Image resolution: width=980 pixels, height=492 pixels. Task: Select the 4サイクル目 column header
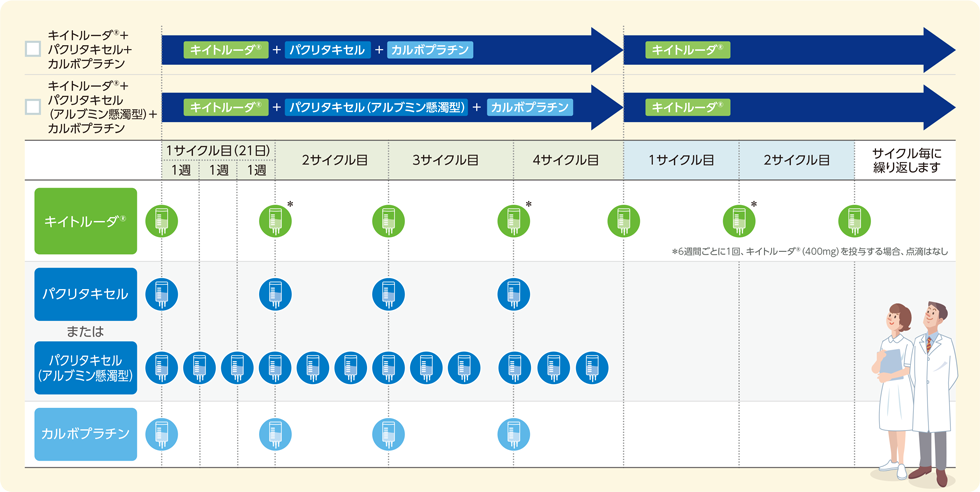pyautogui.click(x=566, y=160)
